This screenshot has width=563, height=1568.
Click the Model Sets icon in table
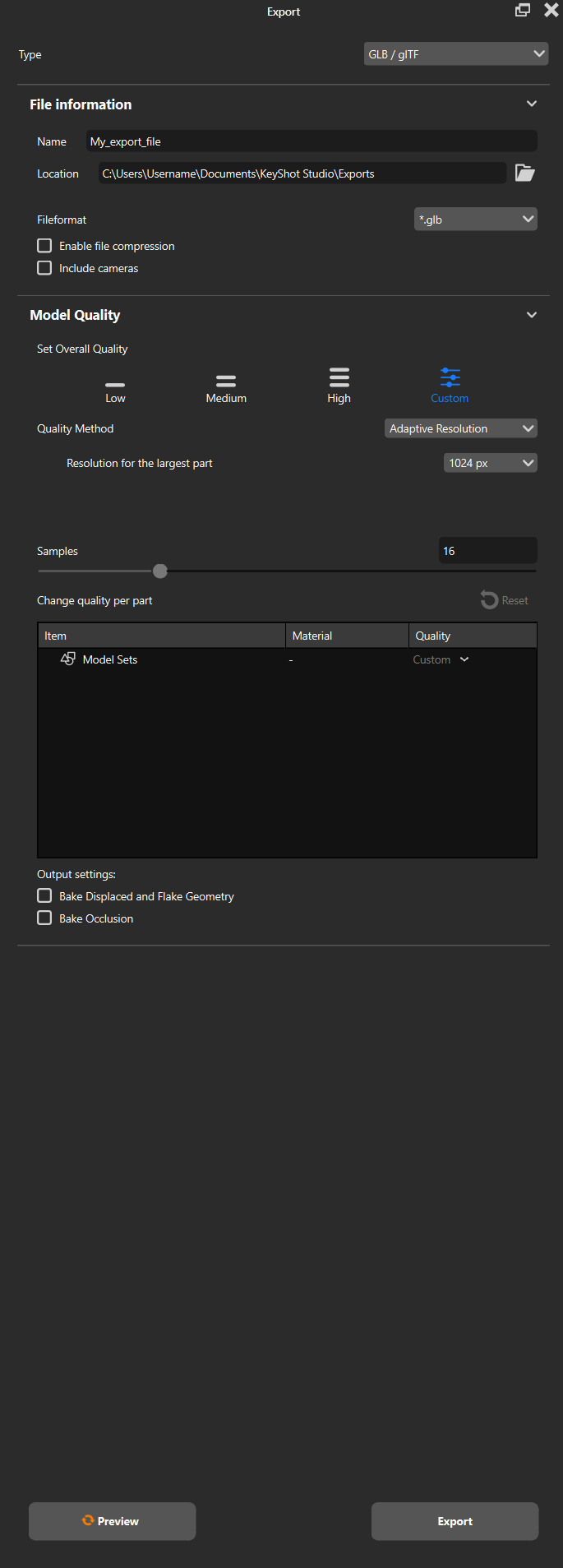click(x=68, y=659)
